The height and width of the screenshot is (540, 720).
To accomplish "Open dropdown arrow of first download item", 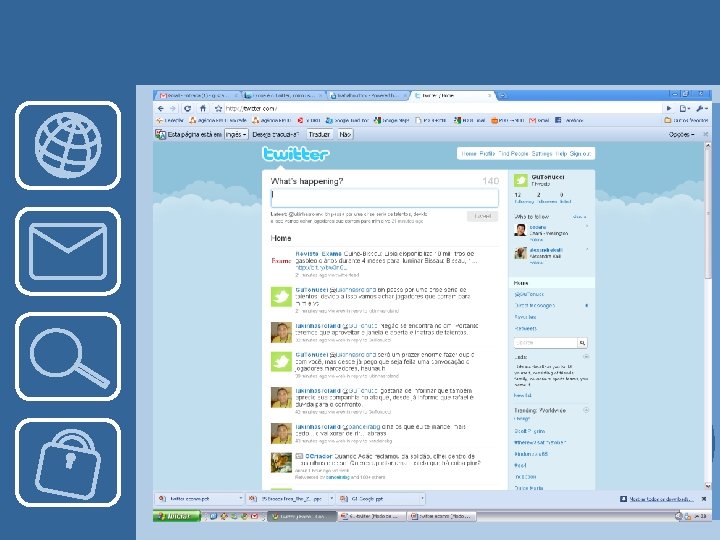I will (x=240, y=499).
